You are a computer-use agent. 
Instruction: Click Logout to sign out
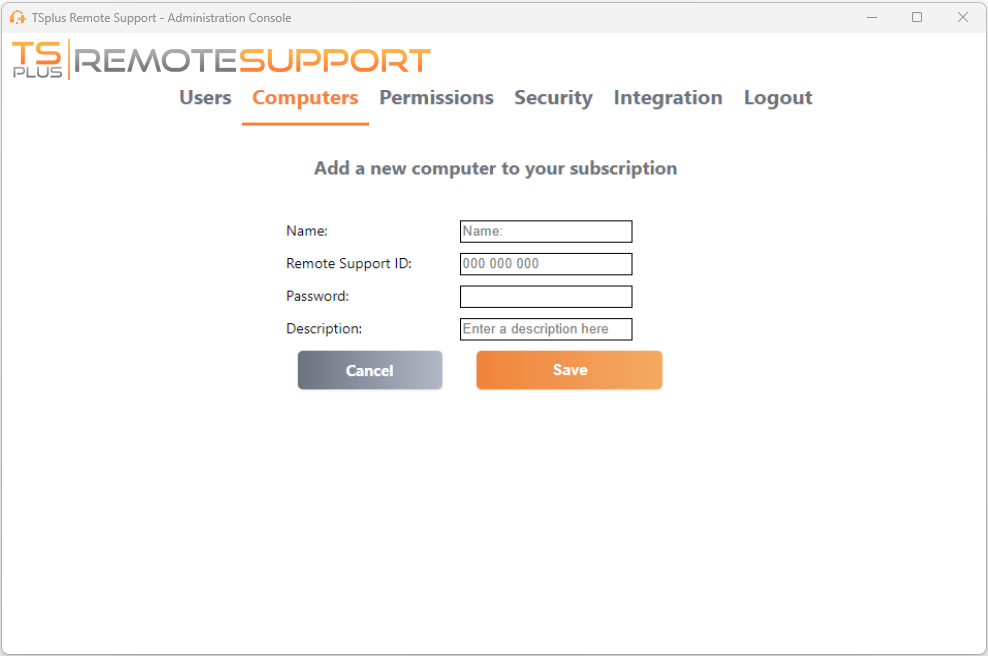click(x=777, y=97)
